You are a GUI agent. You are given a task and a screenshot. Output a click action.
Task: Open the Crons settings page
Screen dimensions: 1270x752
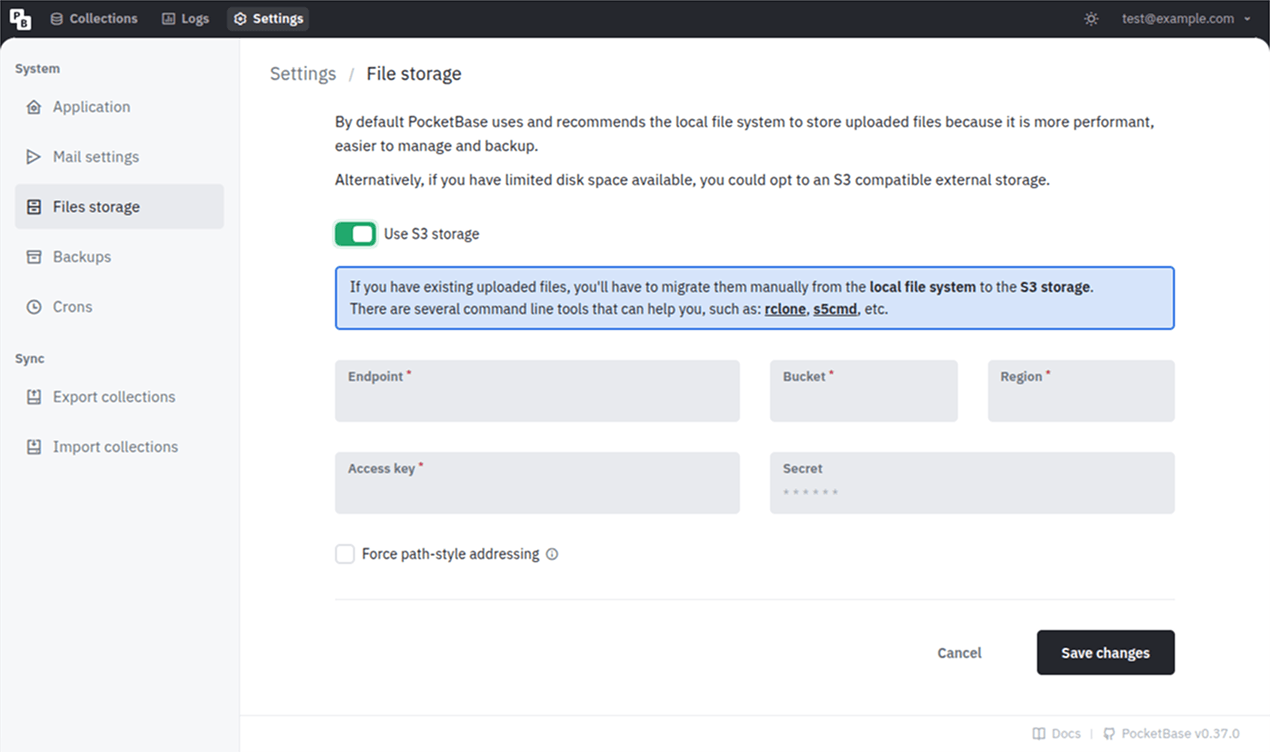[x=119, y=307]
